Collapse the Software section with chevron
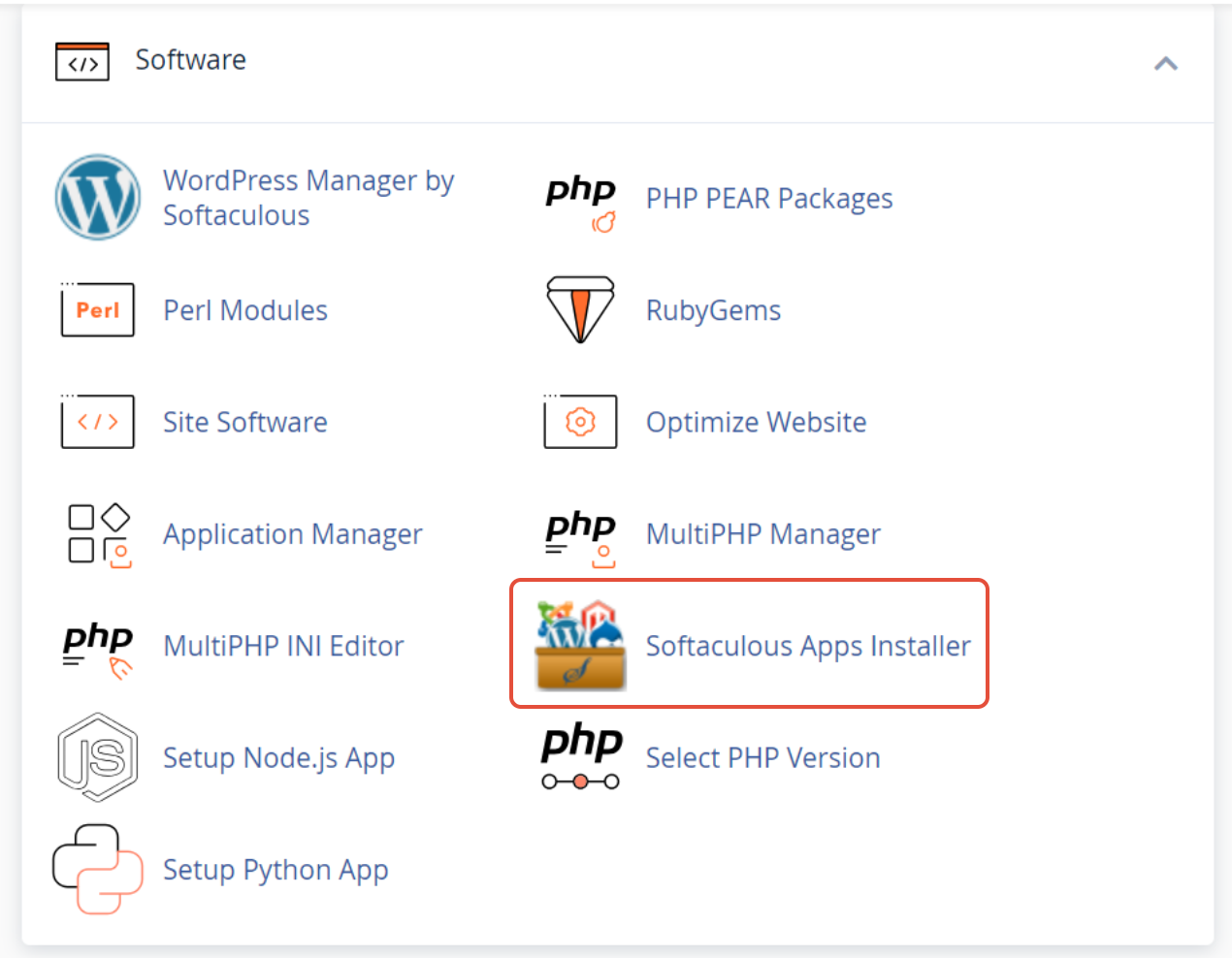 pyautogui.click(x=1166, y=64)
